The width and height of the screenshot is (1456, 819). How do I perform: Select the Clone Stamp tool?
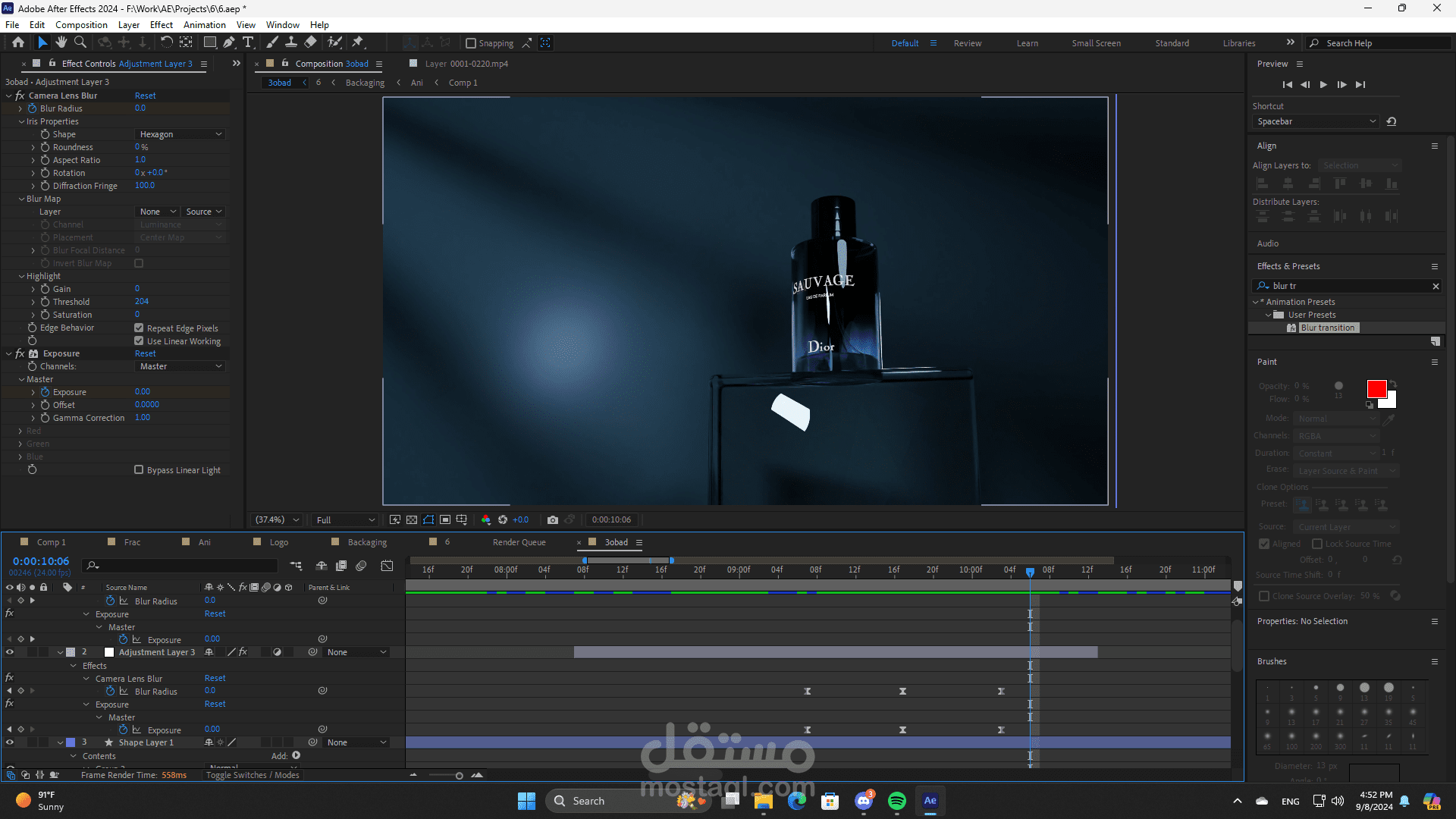coord(290,42)
